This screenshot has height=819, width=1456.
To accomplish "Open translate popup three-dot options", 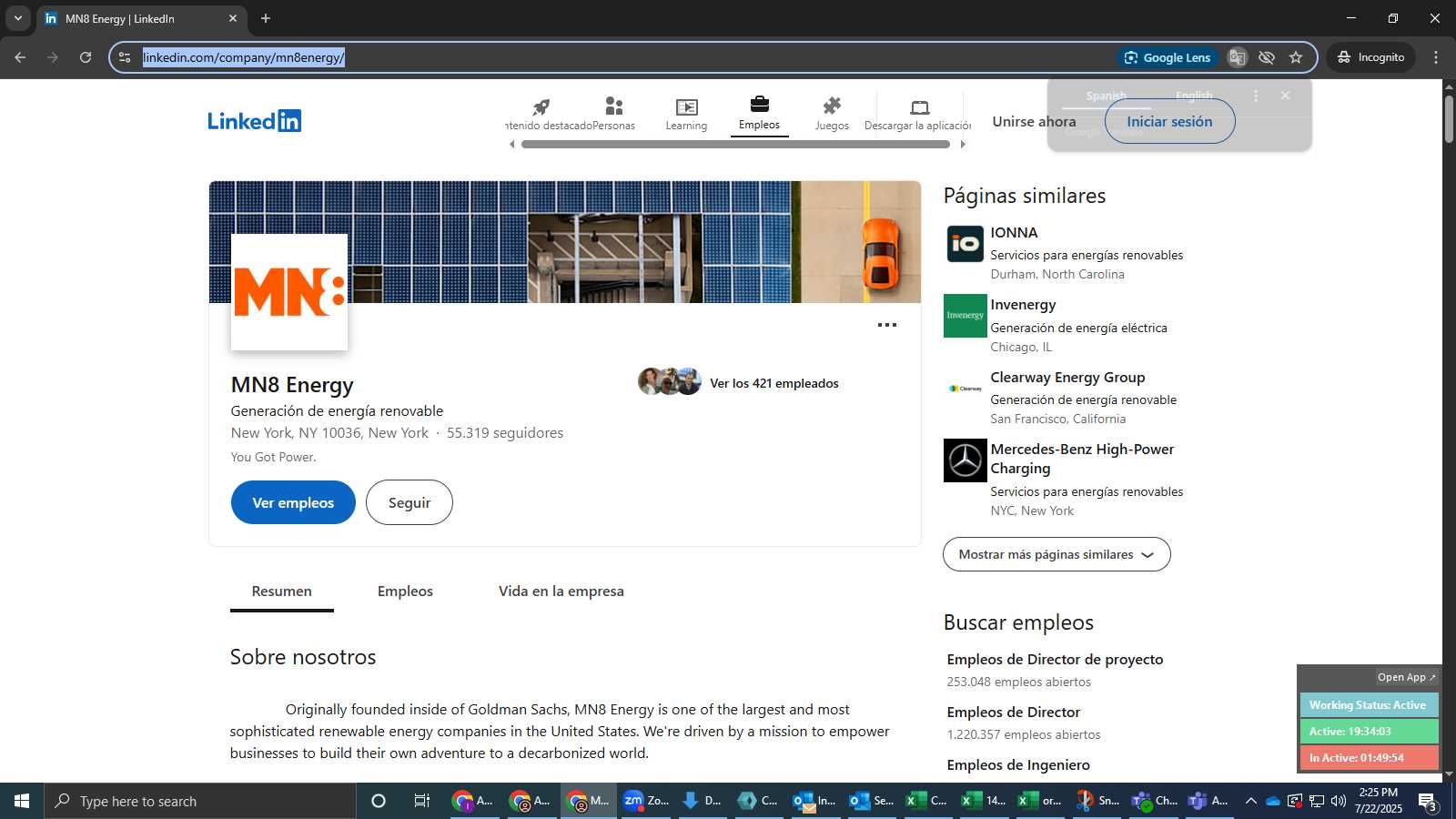I will tap(1256, 96).
